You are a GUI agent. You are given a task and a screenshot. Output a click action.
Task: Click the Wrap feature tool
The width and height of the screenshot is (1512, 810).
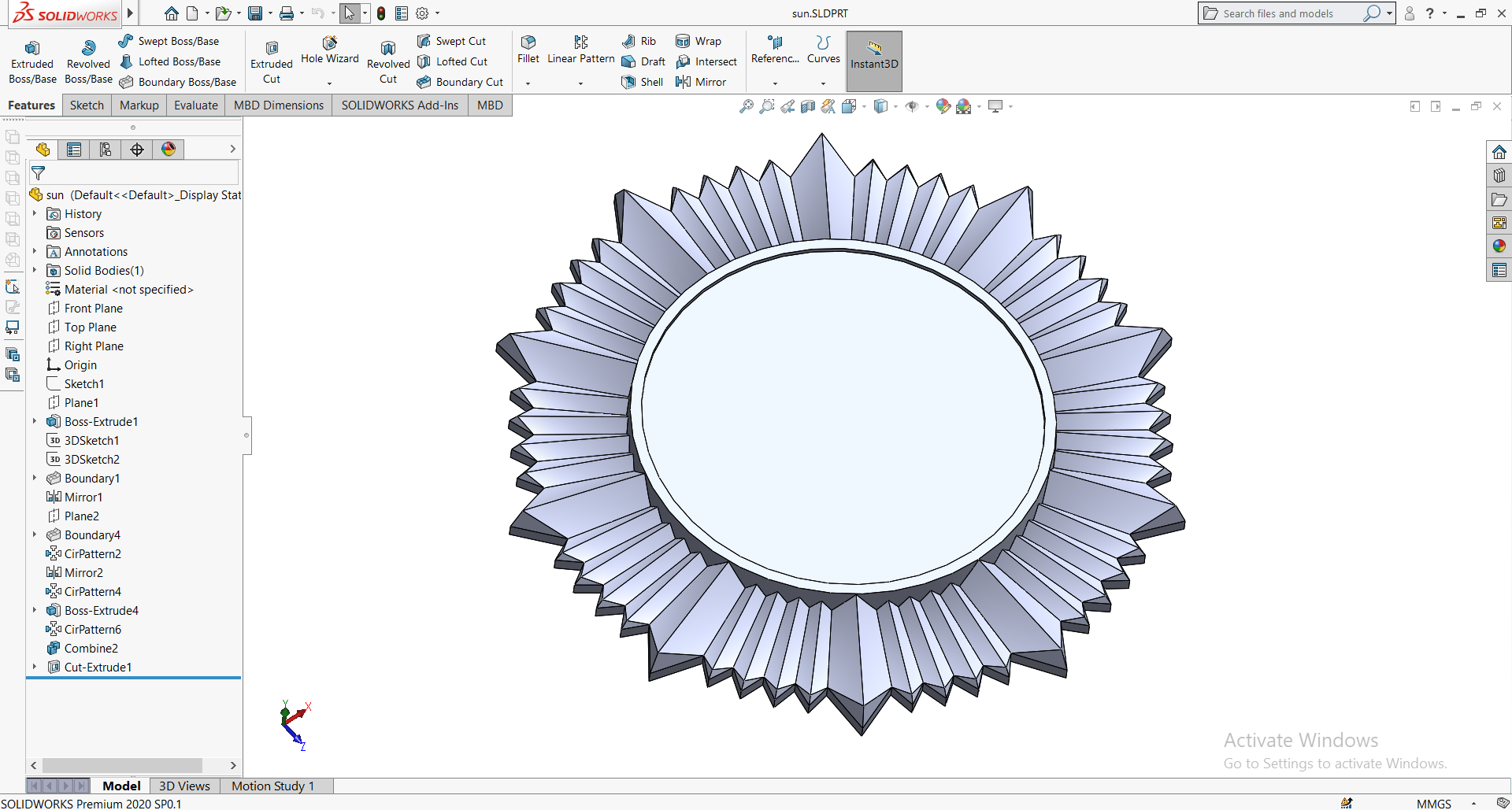coord(699,41)
